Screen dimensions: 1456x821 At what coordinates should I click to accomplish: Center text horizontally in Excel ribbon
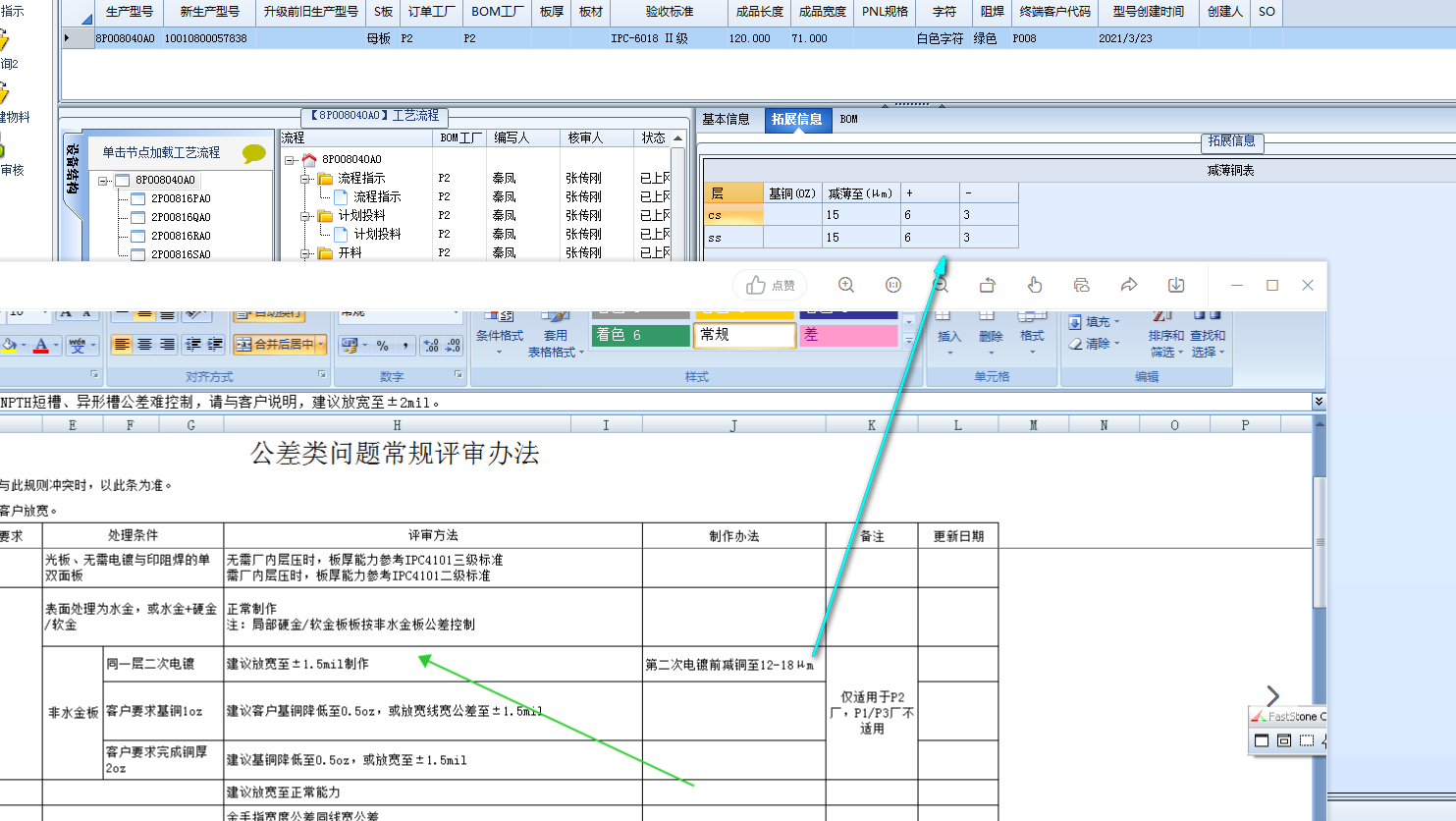click(144, 345)
